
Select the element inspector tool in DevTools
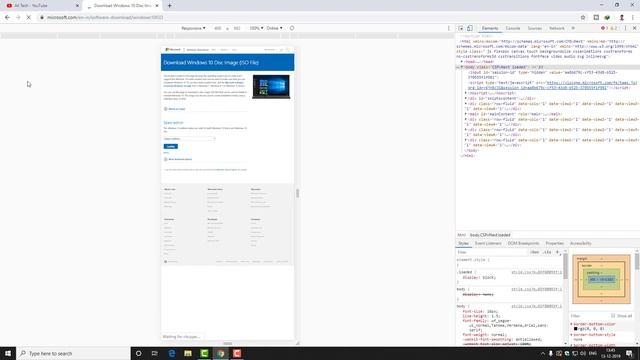click(461, 28)
